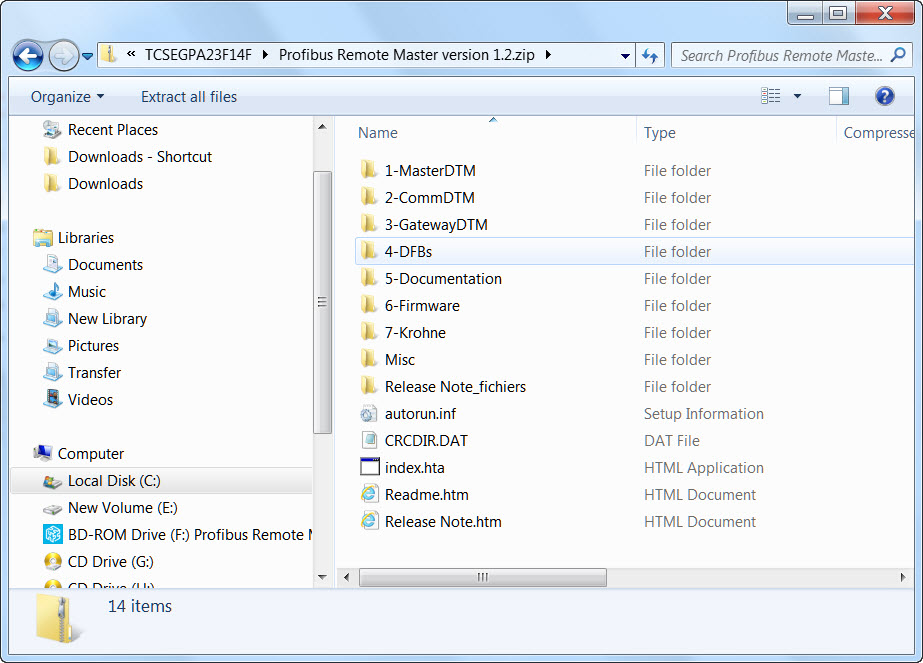The width and height of the screenshot is (923, 663).
Task: Sort by the Name column header
Action: tap(377, 132)
